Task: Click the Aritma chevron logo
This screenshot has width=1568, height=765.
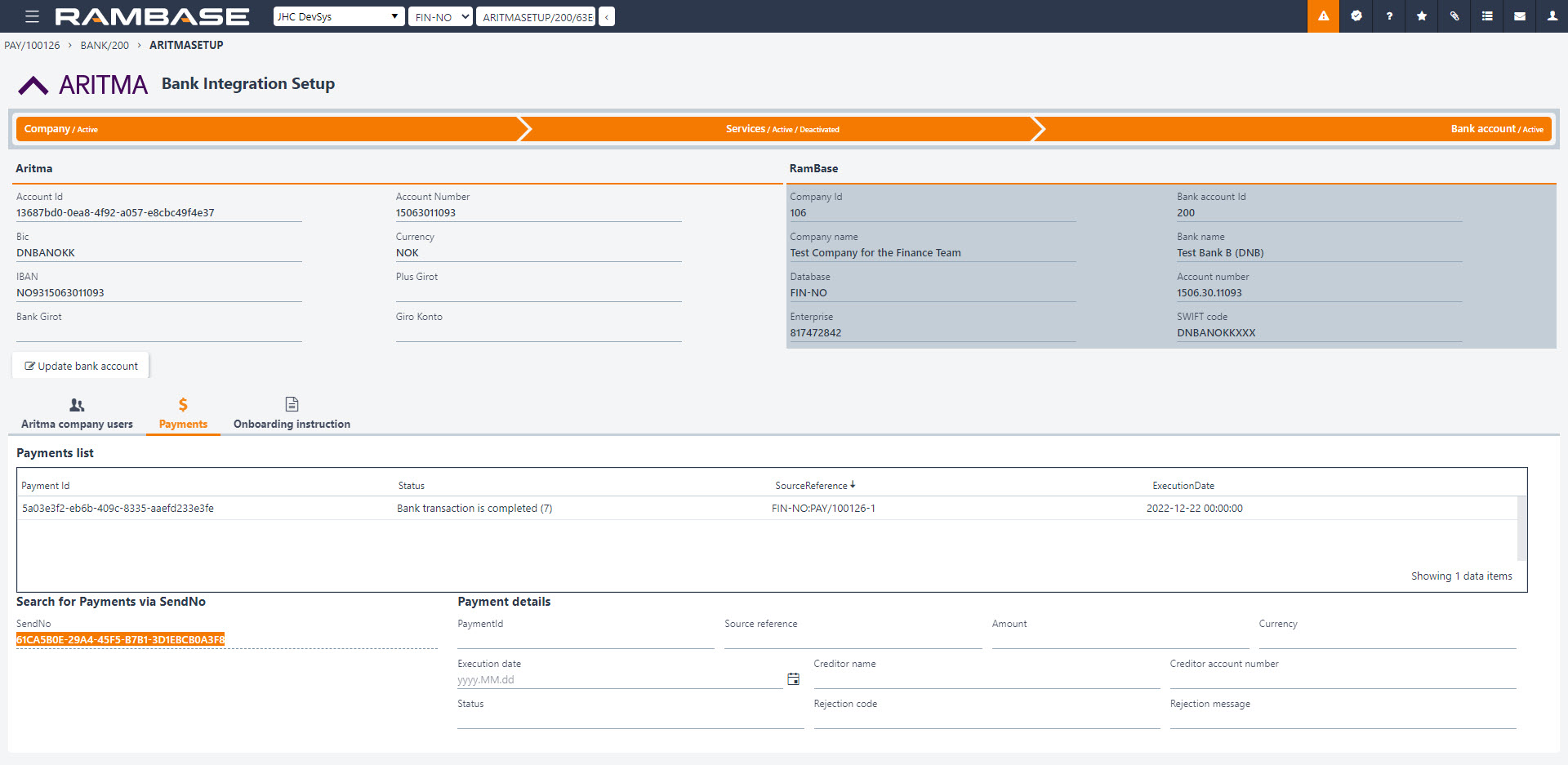Action: pyautogui.click(x=33, y=85)
